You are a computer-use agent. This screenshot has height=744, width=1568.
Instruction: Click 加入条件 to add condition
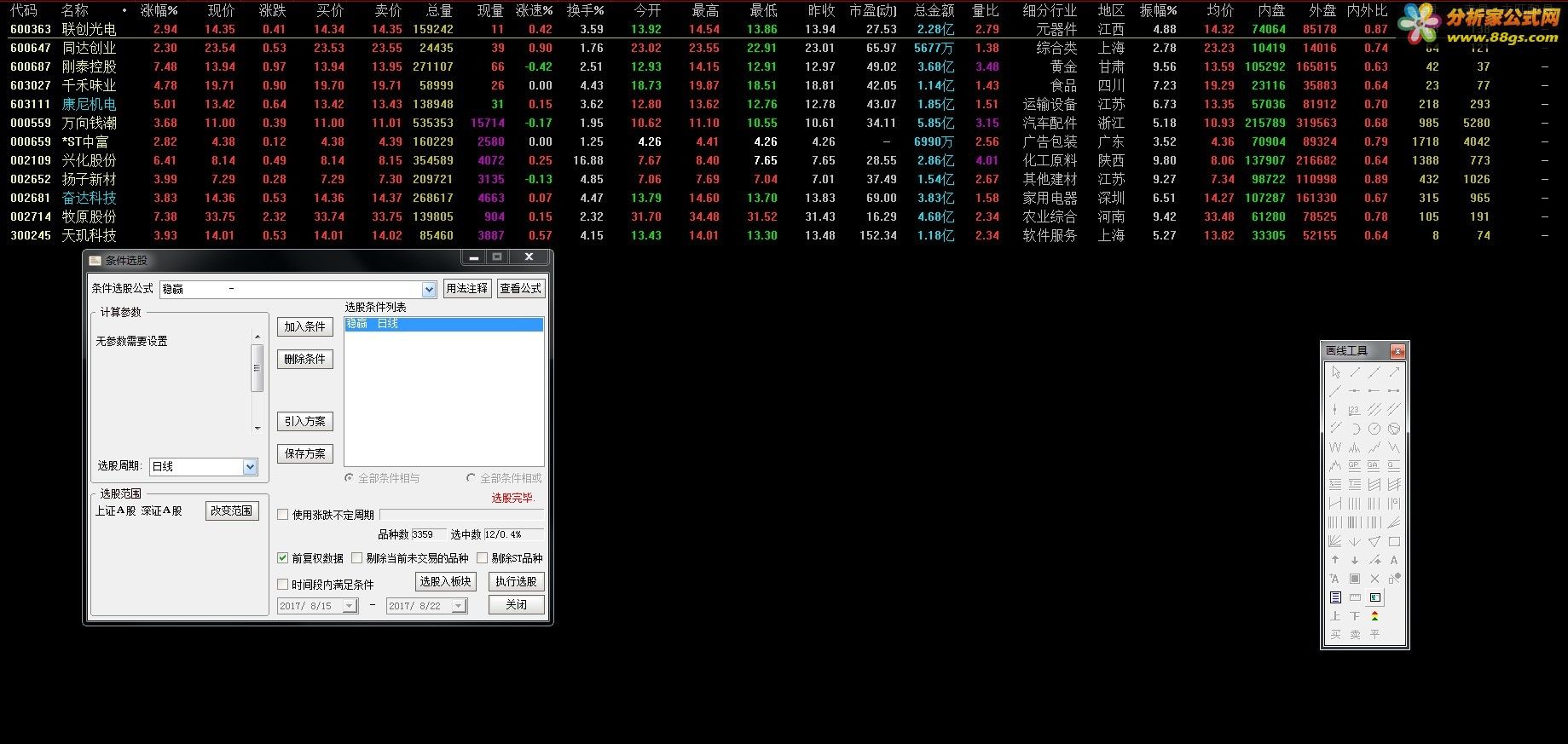coord(305,326)
